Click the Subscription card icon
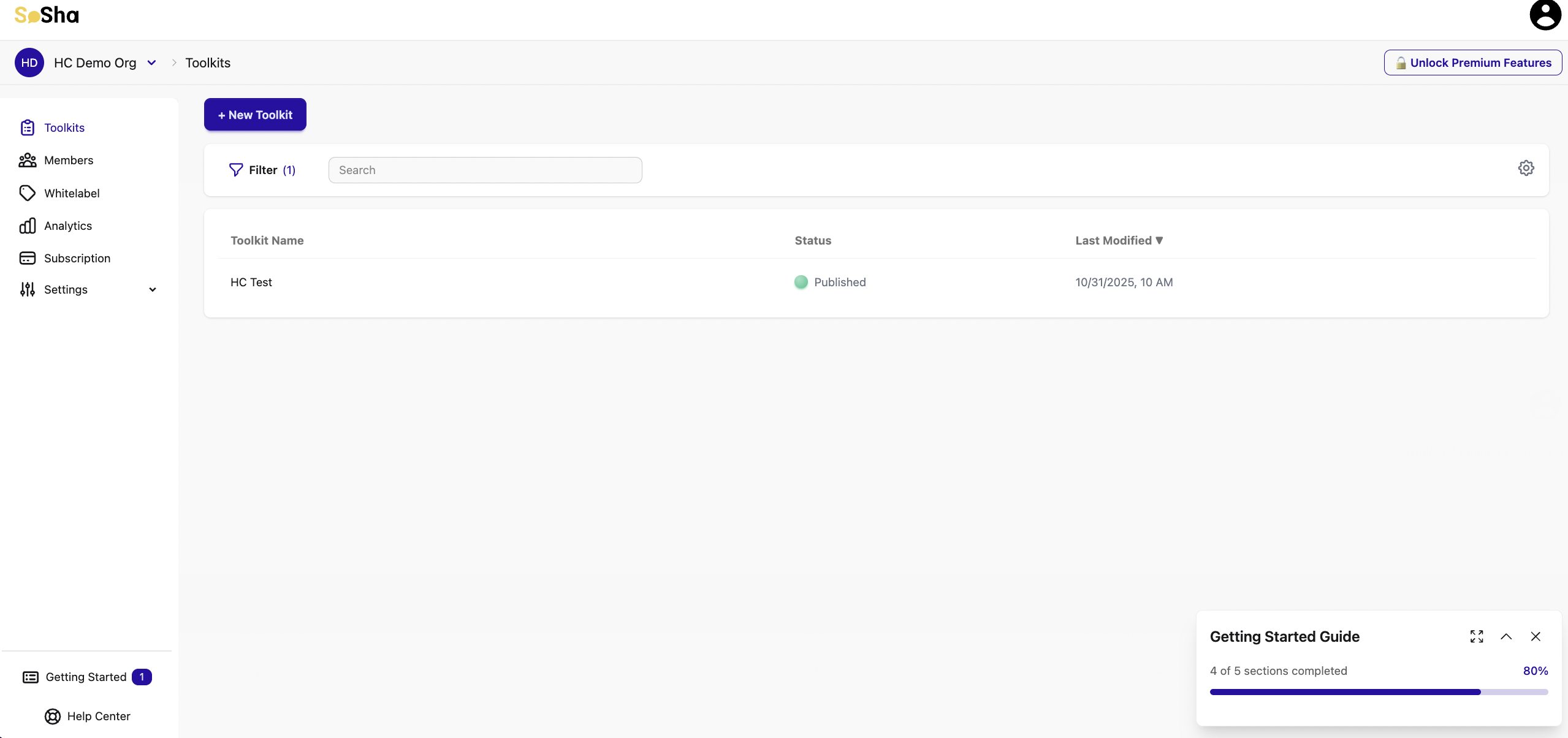Image resolution: width=1568 pixels, height=738 pixels. (28, 258)
